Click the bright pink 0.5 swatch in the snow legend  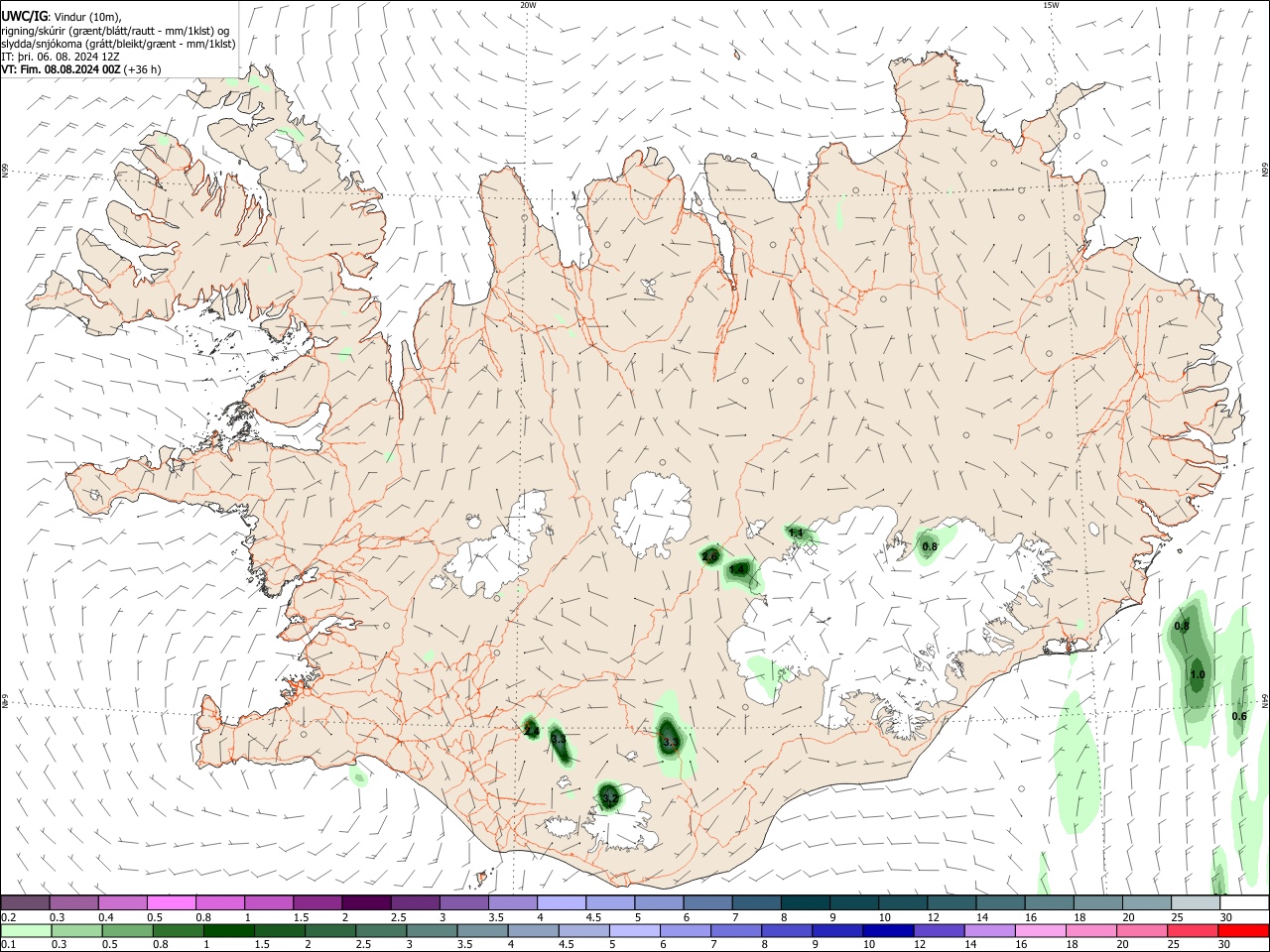[171, 902]
